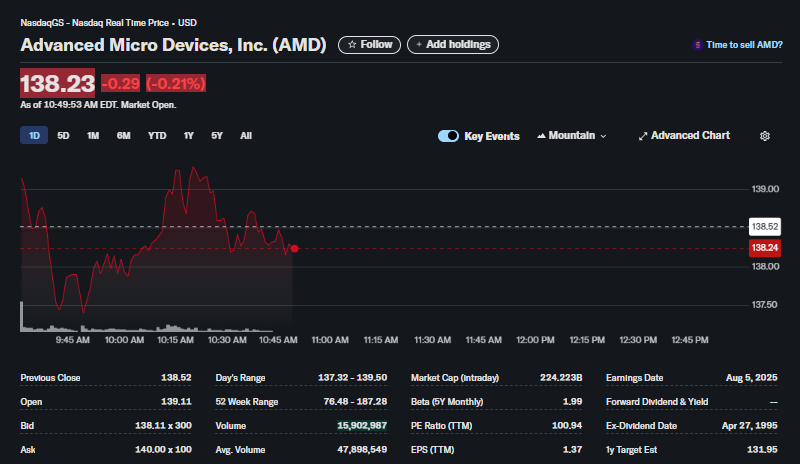Click the 137.50 price axis label
This screenshot has width=800, height=464.
coord(764,305)
